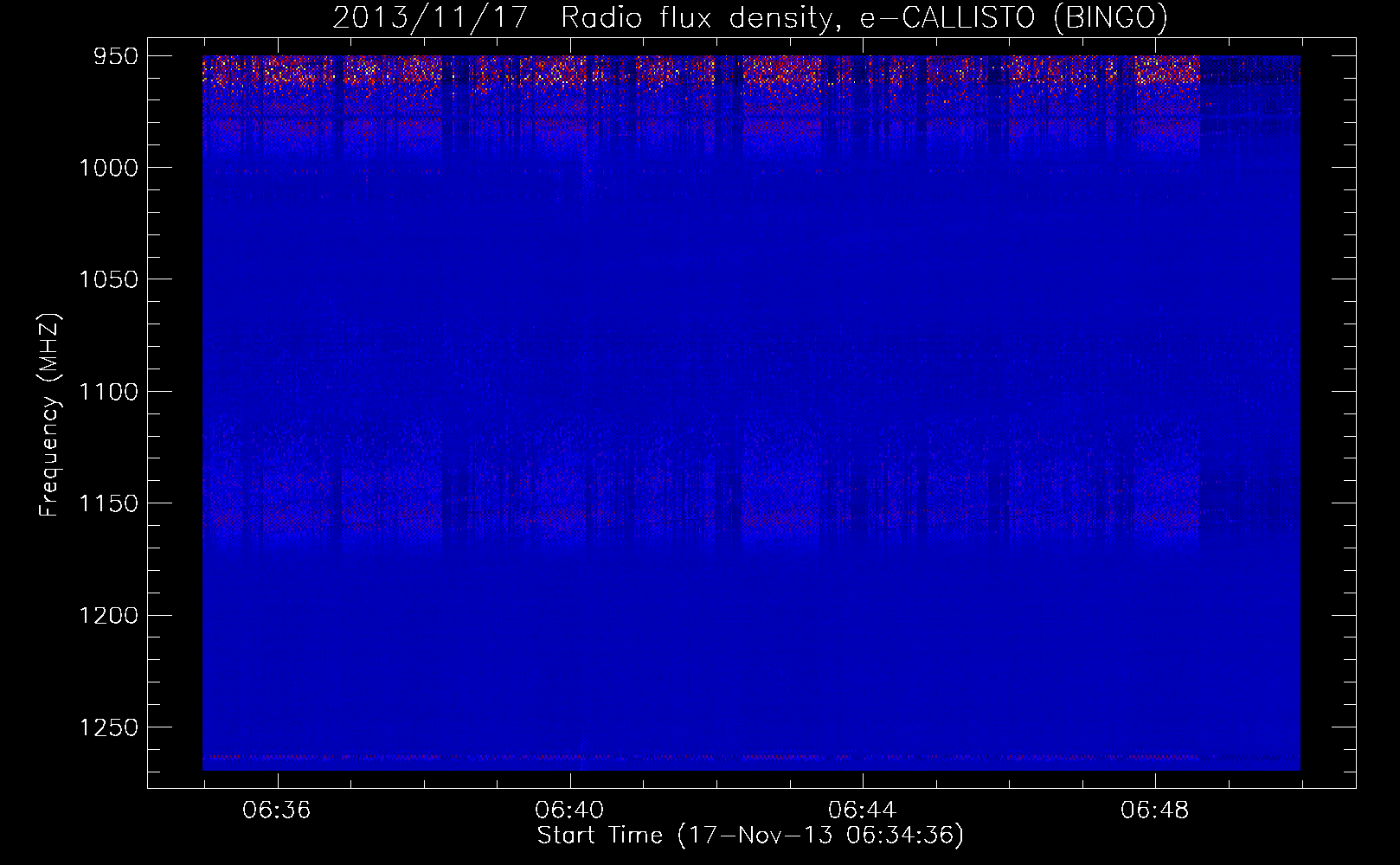The height and width of the screenshot is (865, 1400).
Task: Click the 'Start Time (17-Nov-13 06:34:36)' caption
Action: coord(750,836)
